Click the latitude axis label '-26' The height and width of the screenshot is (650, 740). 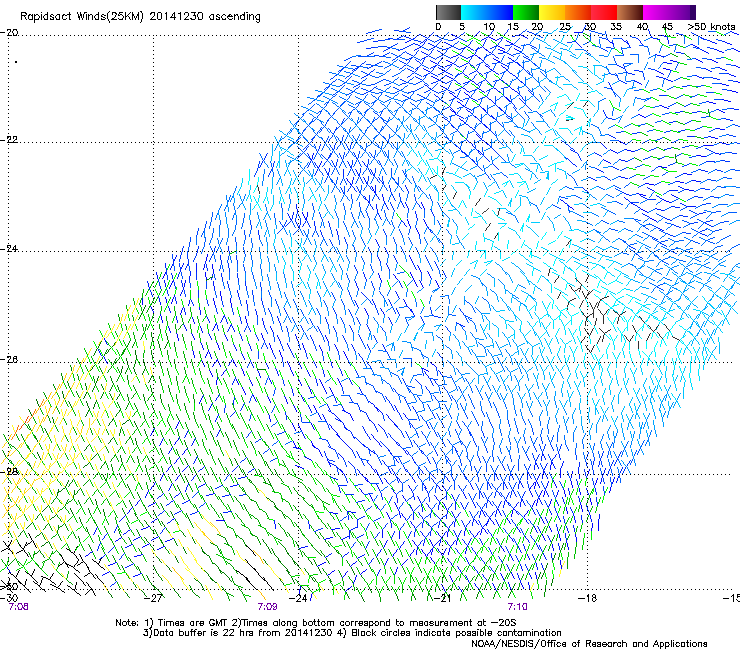coord(9,360)
